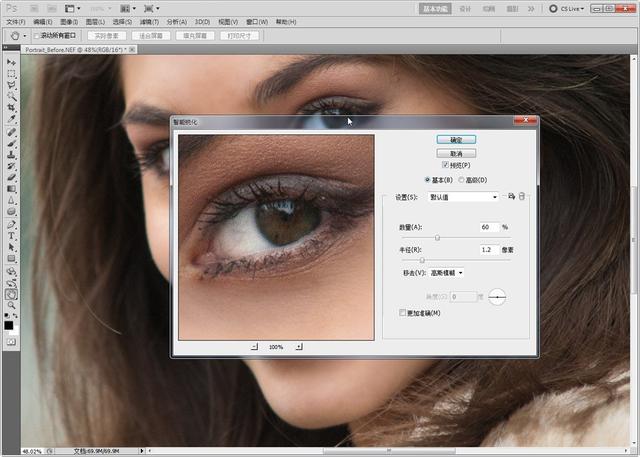The width and height of the screenshot is (640, 457).
Task: Click the delete settings trash icon
Action: pos(522,197)
